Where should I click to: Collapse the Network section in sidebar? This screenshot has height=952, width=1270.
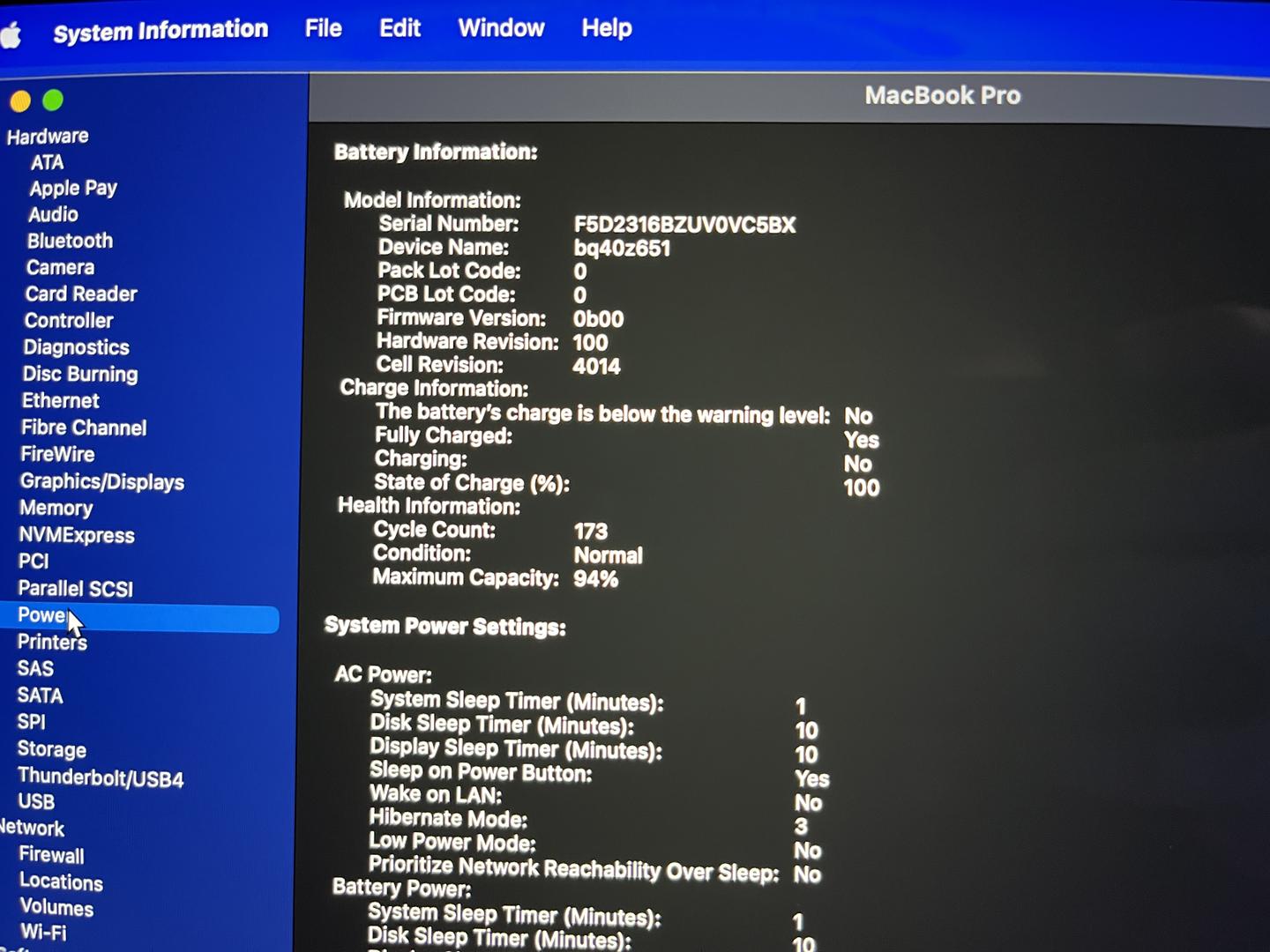coord(32,829)
